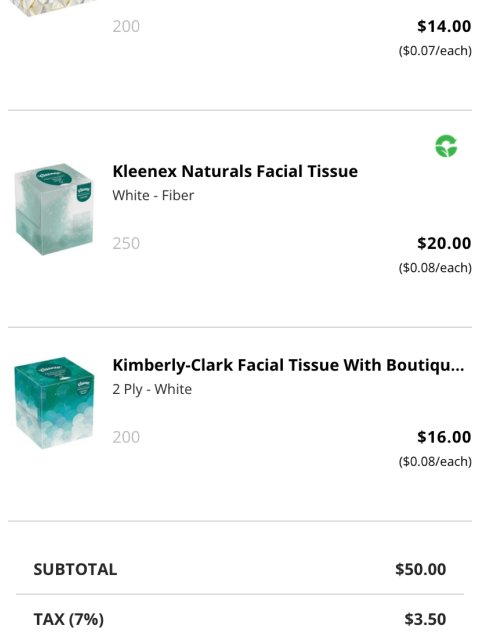Select the White - Fiber description text
The image size is (480, 640).
[153, 196]
